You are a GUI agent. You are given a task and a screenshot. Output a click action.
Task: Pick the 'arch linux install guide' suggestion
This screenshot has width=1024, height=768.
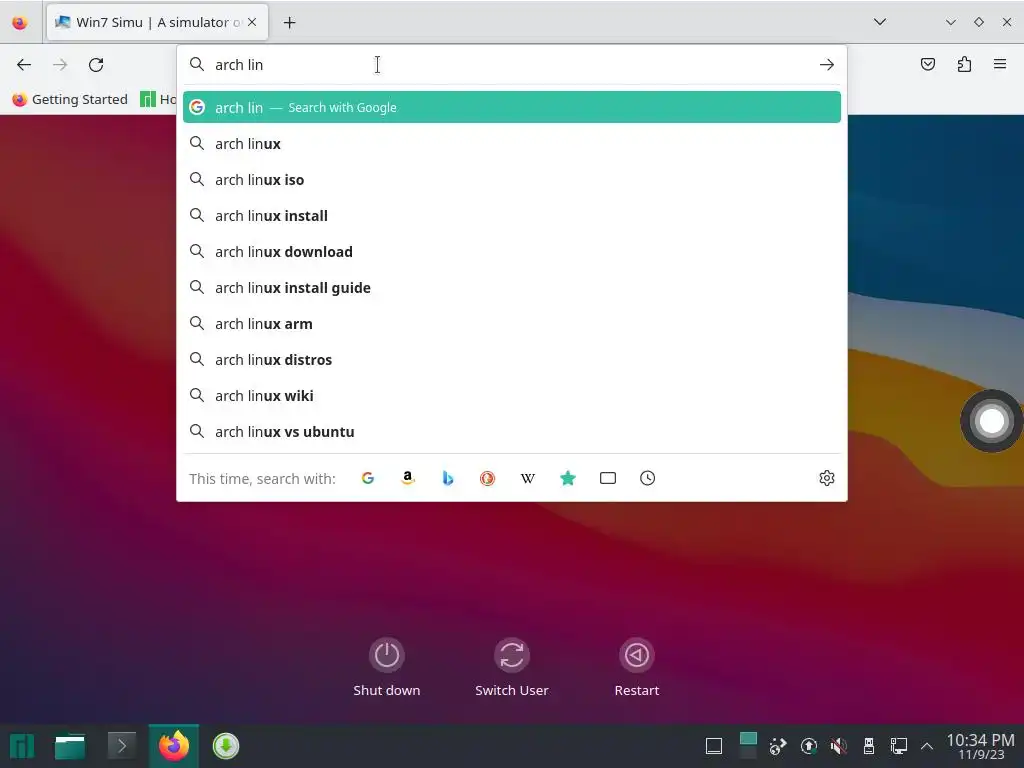[511, 287]
